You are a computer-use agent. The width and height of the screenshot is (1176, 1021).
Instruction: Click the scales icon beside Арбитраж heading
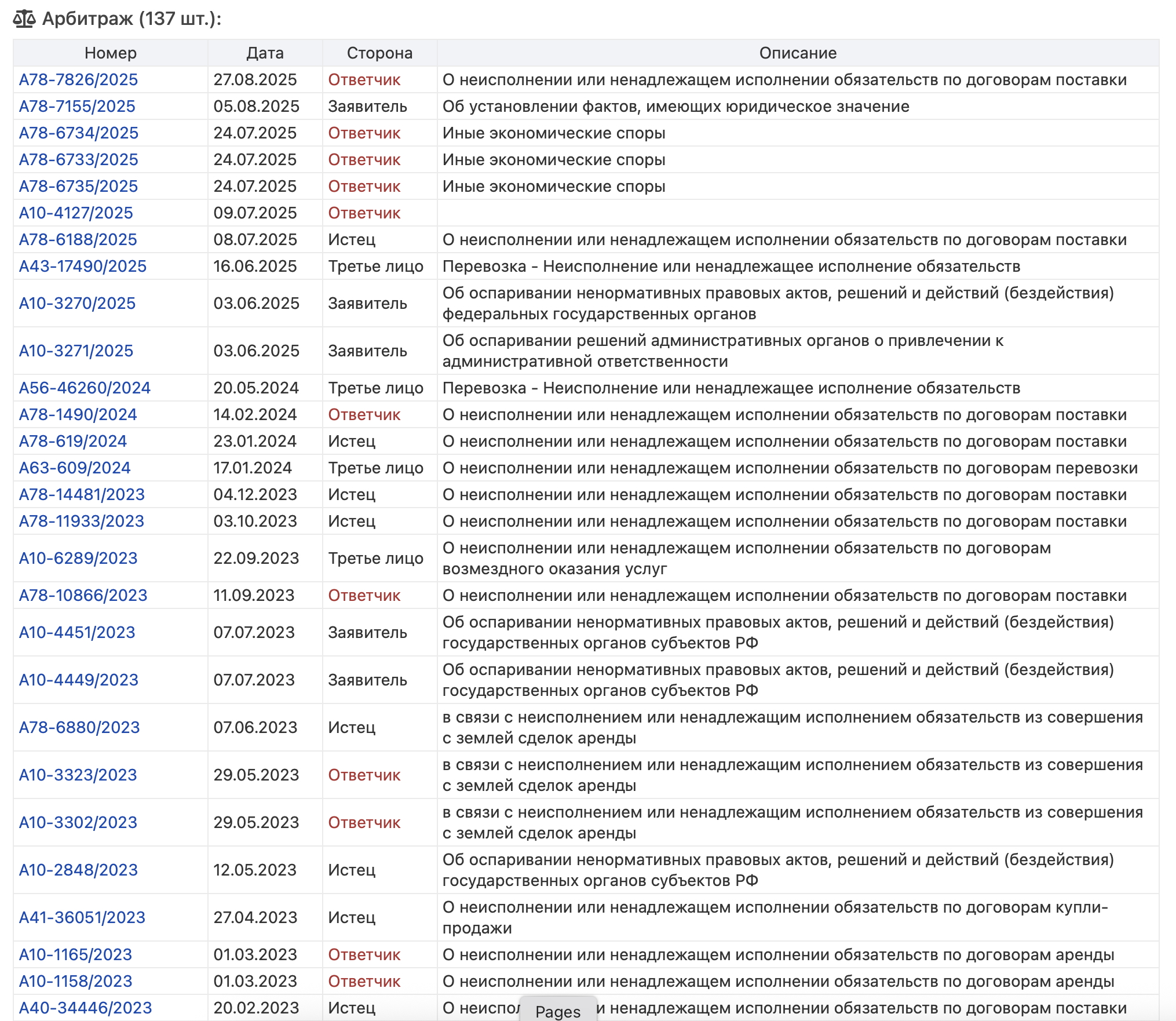[x=24, y=19]
